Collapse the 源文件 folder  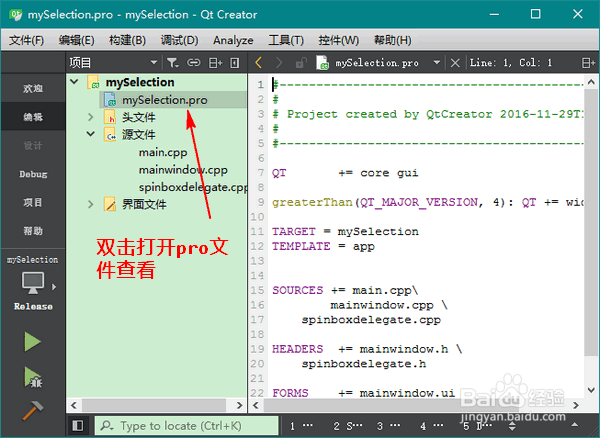click(x=91, y=134)
